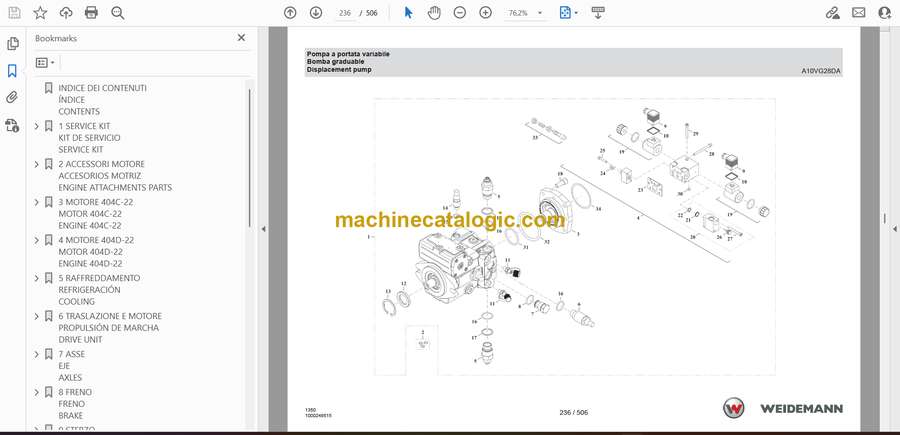Image resolution: width=900 pixels, height=435 pixels.
Task: Select the arrow selection tool
Action: tap(409, 13)
